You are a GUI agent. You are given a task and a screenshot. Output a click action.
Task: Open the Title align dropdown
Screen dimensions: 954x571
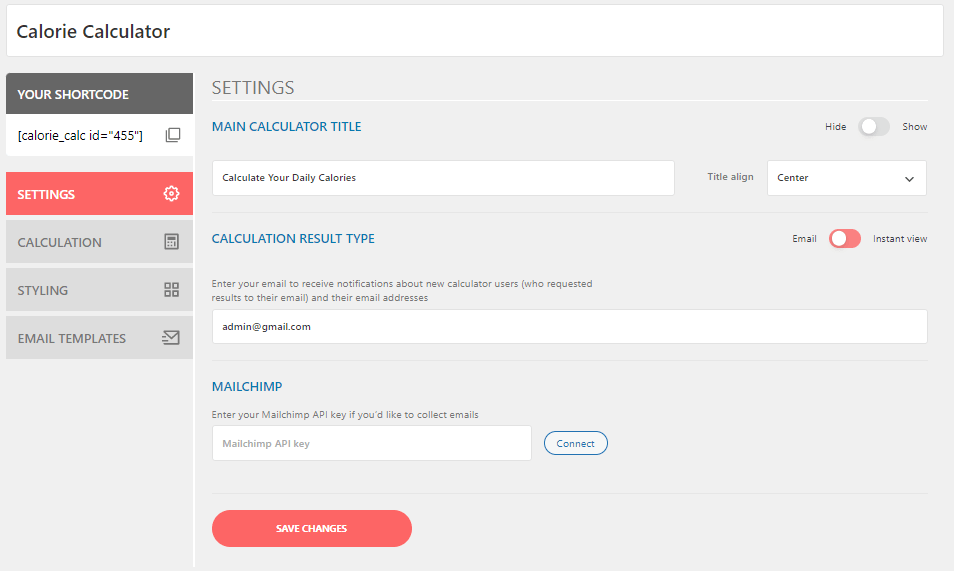(846, 178)
